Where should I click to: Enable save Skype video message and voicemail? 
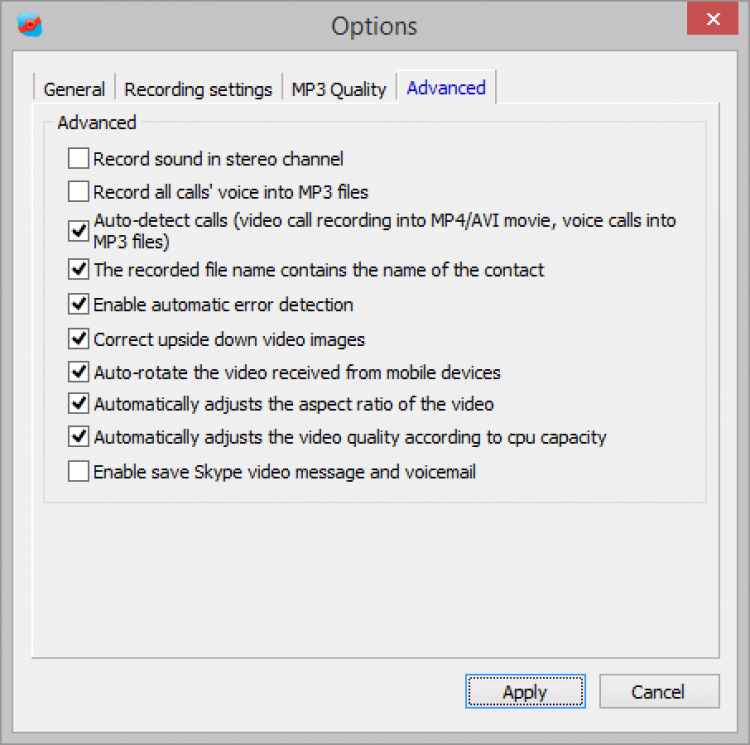point(78,471)
